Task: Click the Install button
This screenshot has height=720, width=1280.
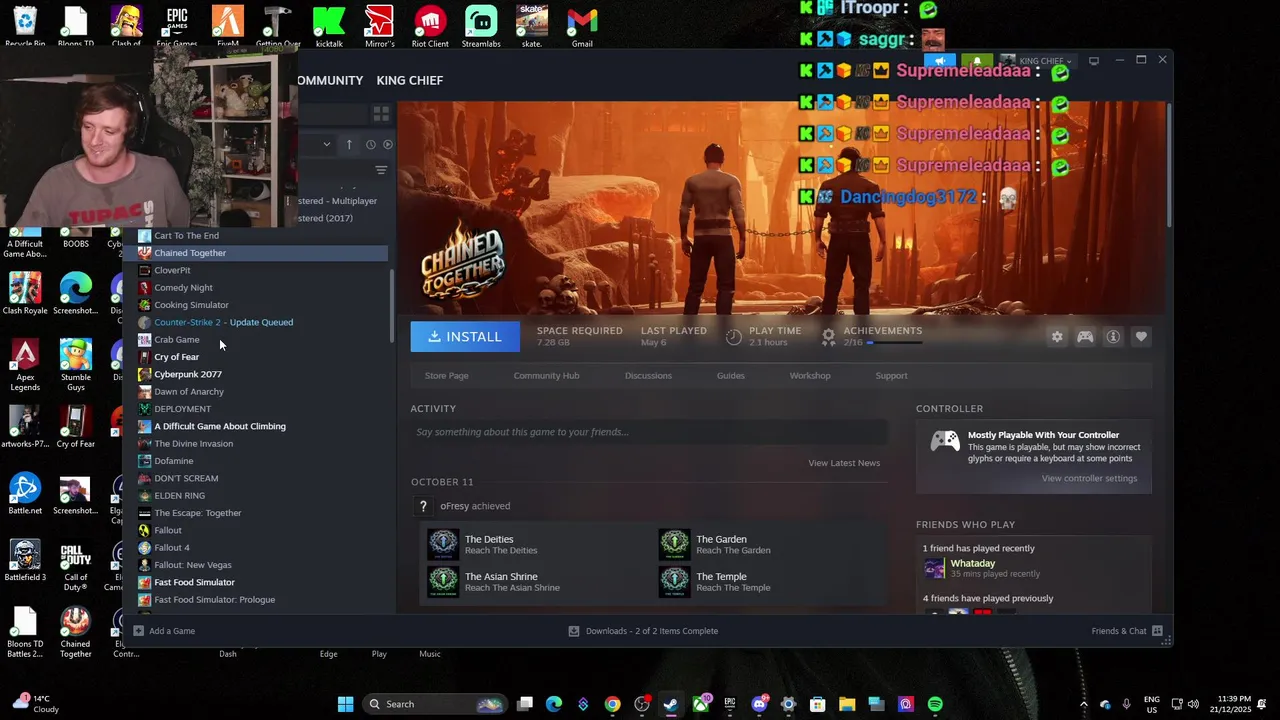Action: 465,337
